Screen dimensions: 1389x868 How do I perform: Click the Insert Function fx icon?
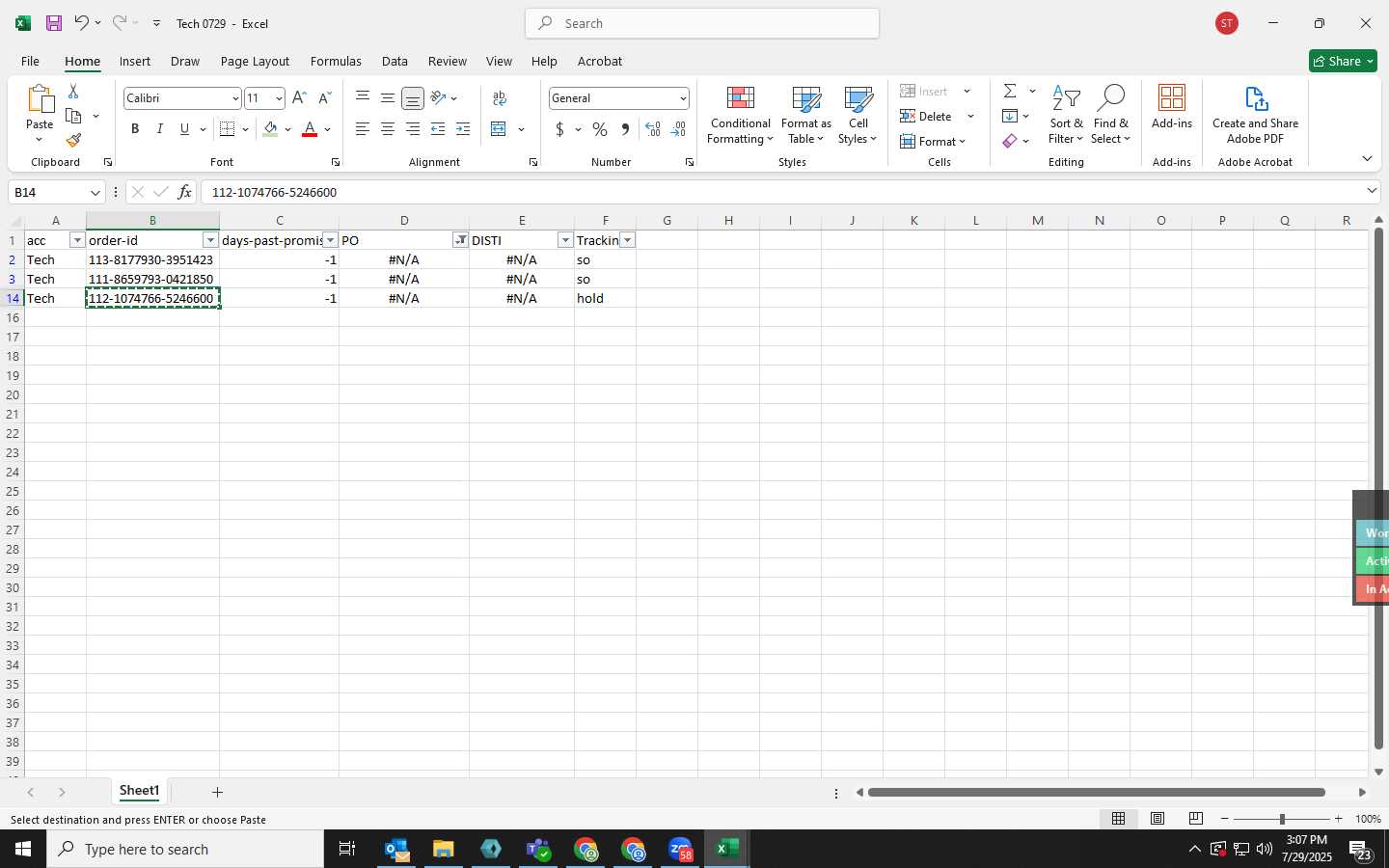[x=184, y=192]
